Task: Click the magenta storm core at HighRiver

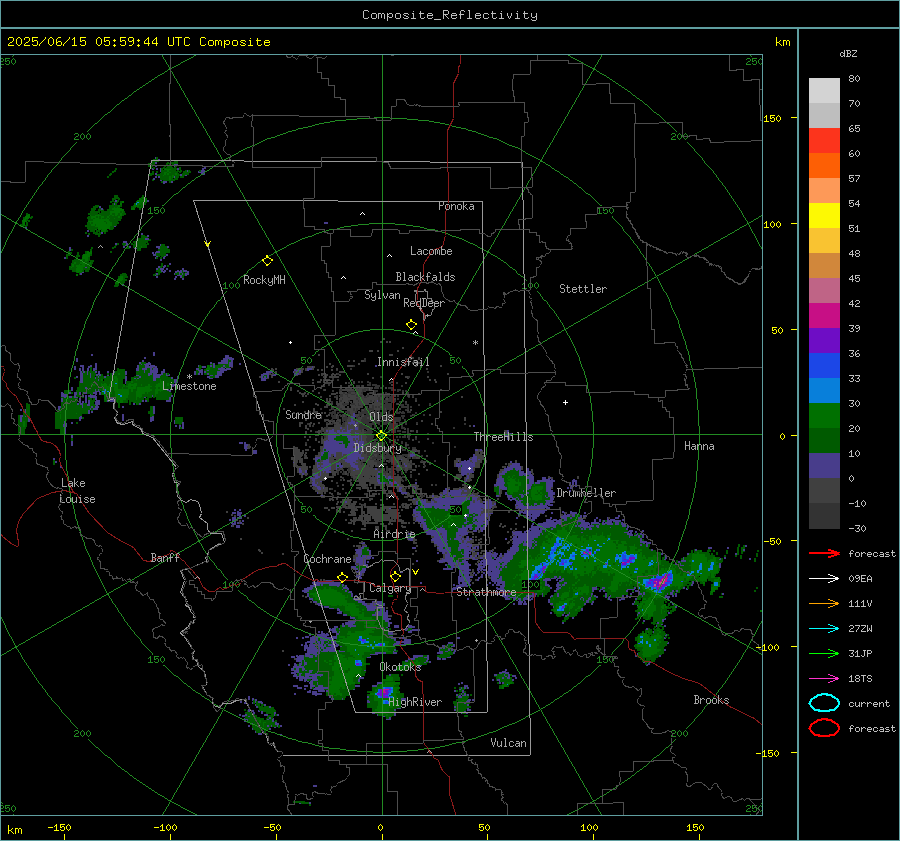Action: pyautogui.click(x=384, y=692)
